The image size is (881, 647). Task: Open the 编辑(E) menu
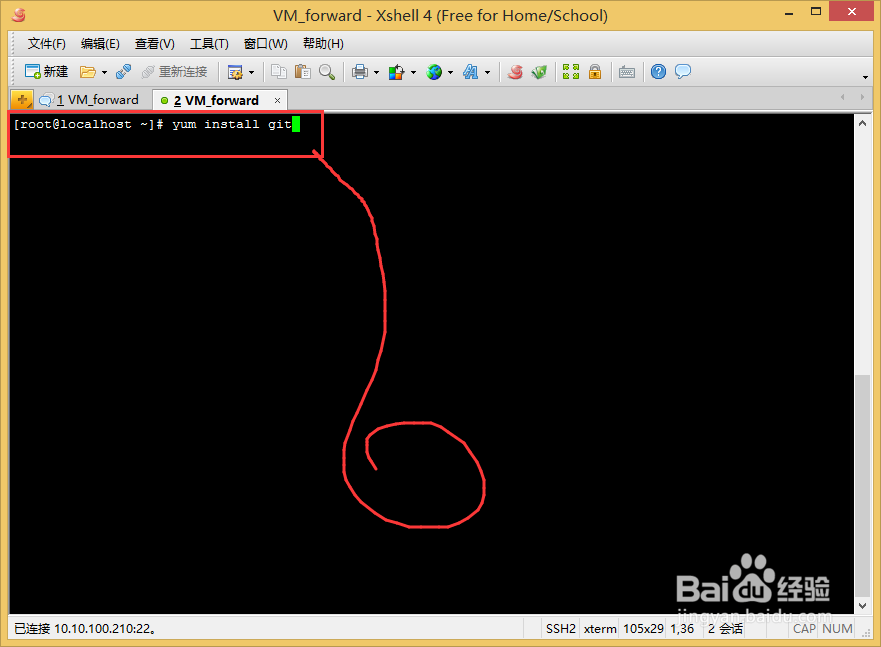[100, 44]
